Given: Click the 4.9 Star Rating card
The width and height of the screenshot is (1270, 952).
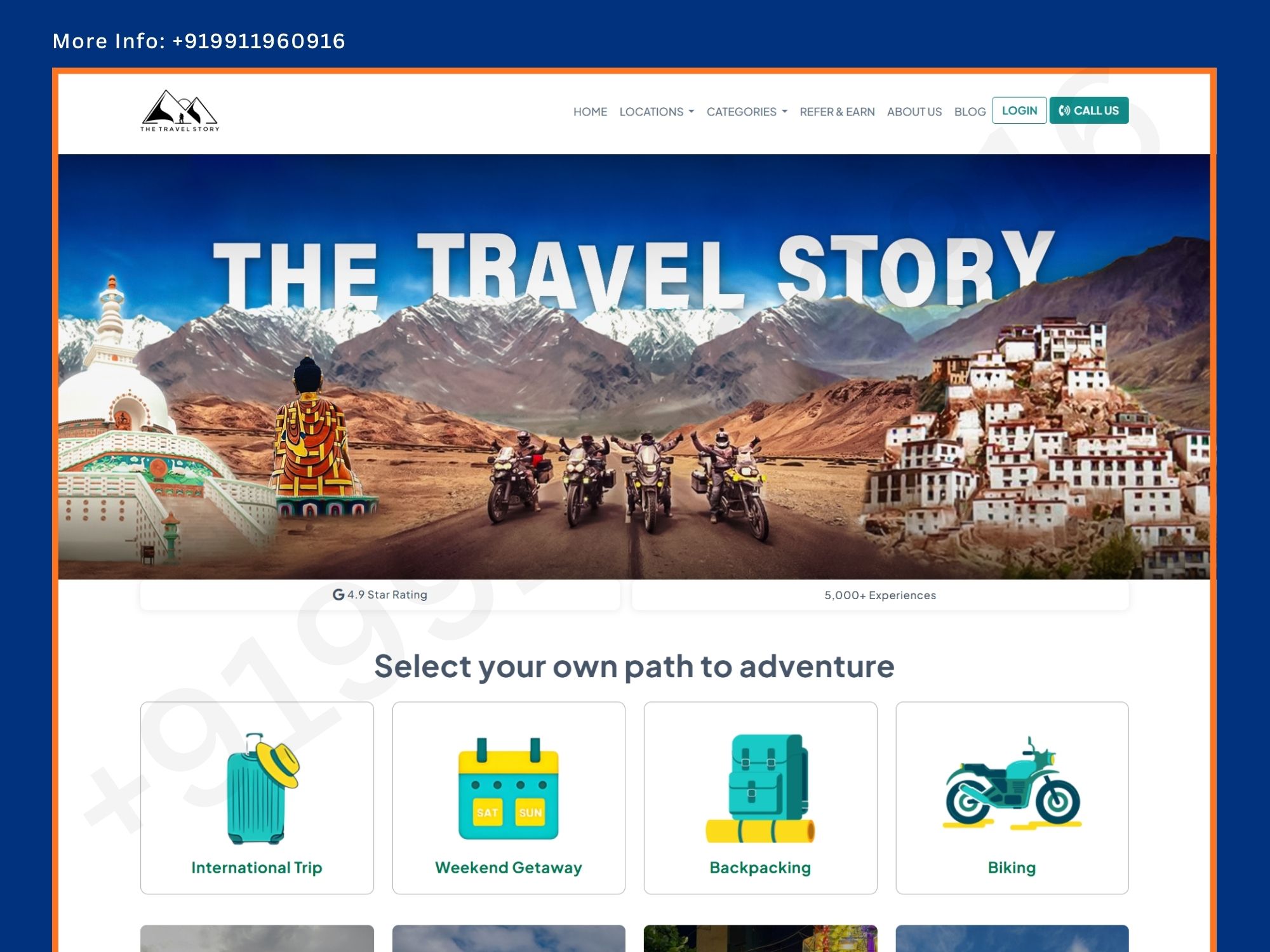Looking at the screenshot, I should (x=380, y=595).
